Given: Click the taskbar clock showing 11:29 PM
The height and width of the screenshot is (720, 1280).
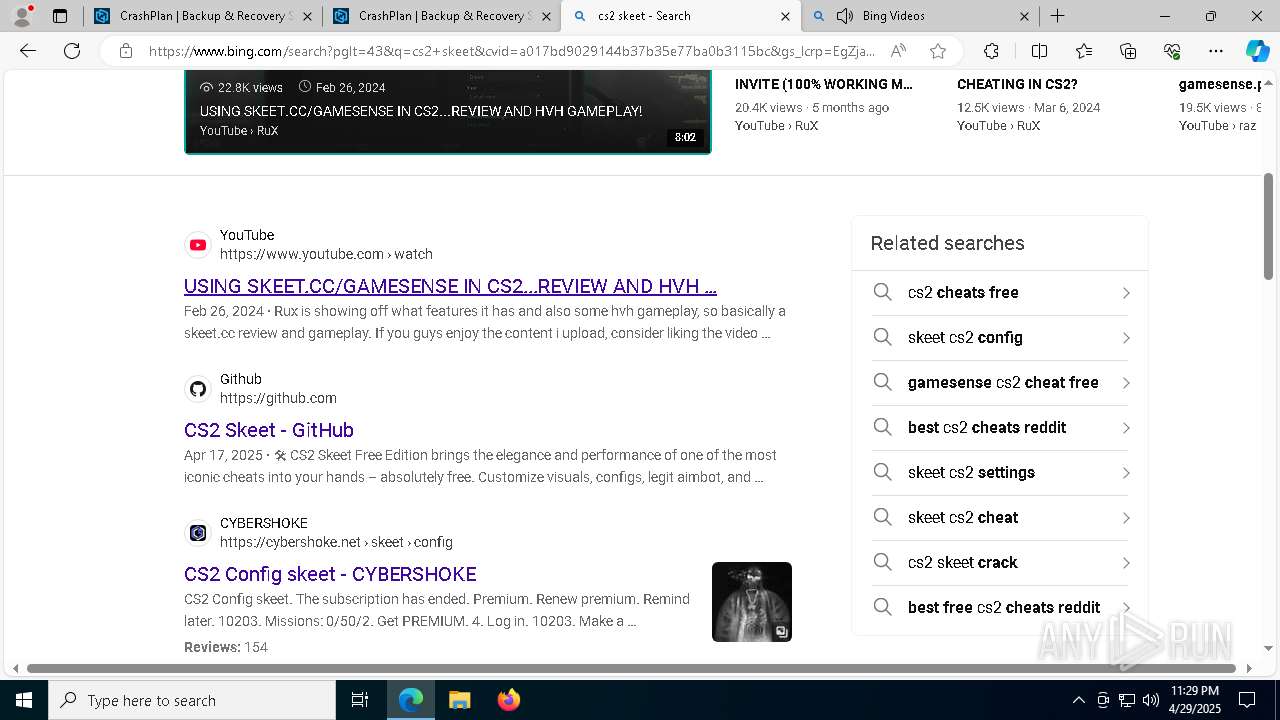Looking at the screenshot, I should click(x=1194, y=700).
